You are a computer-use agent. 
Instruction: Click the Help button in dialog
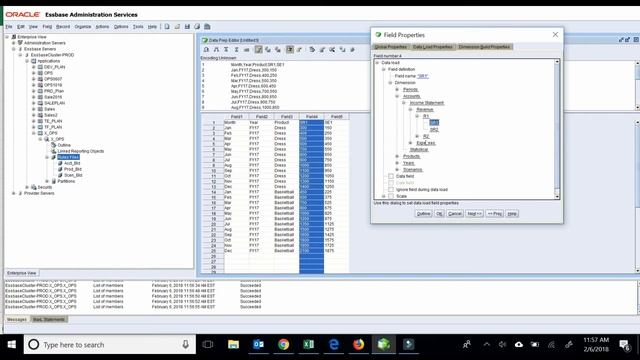(x=512, y=214)
